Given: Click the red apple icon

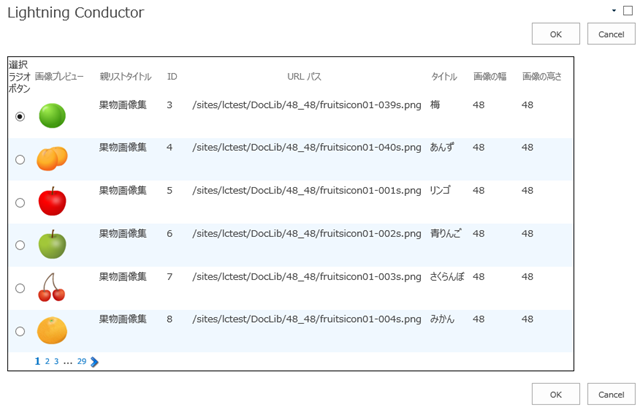Looking at the screenshot, I should coord(52,201).
